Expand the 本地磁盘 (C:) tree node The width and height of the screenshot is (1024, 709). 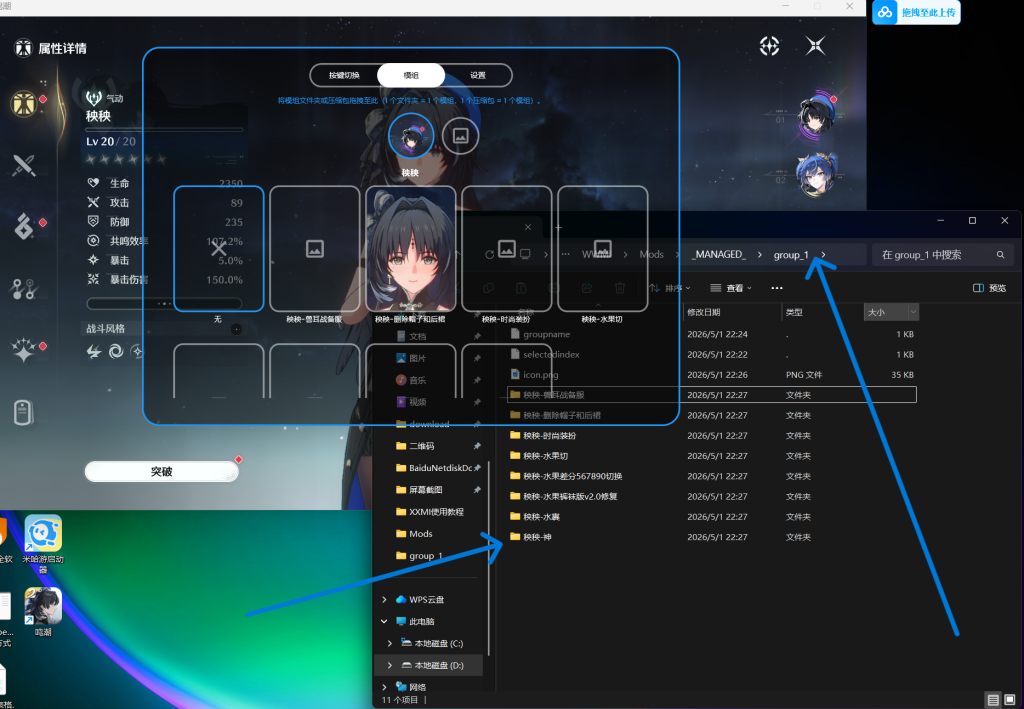(x=390, y=643)
